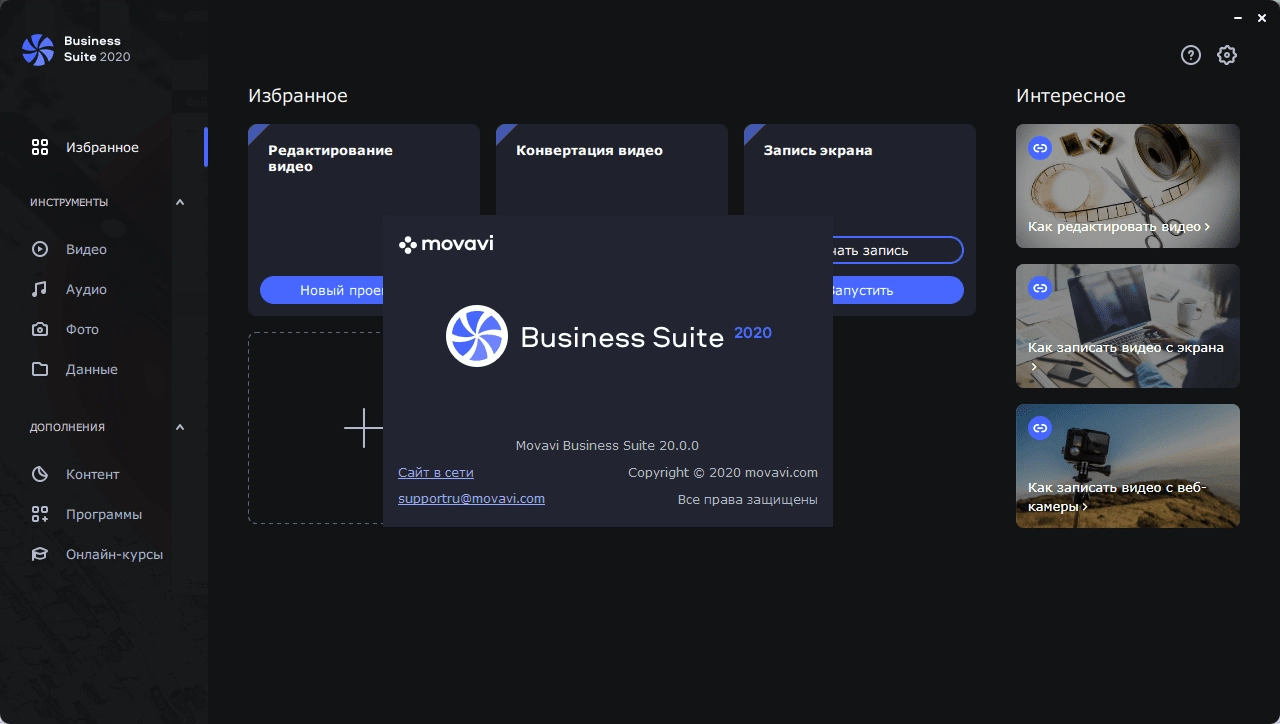Viewport: 1280px width, 724px height.
Task: Click the Запустить button
Action: point(897,290)
